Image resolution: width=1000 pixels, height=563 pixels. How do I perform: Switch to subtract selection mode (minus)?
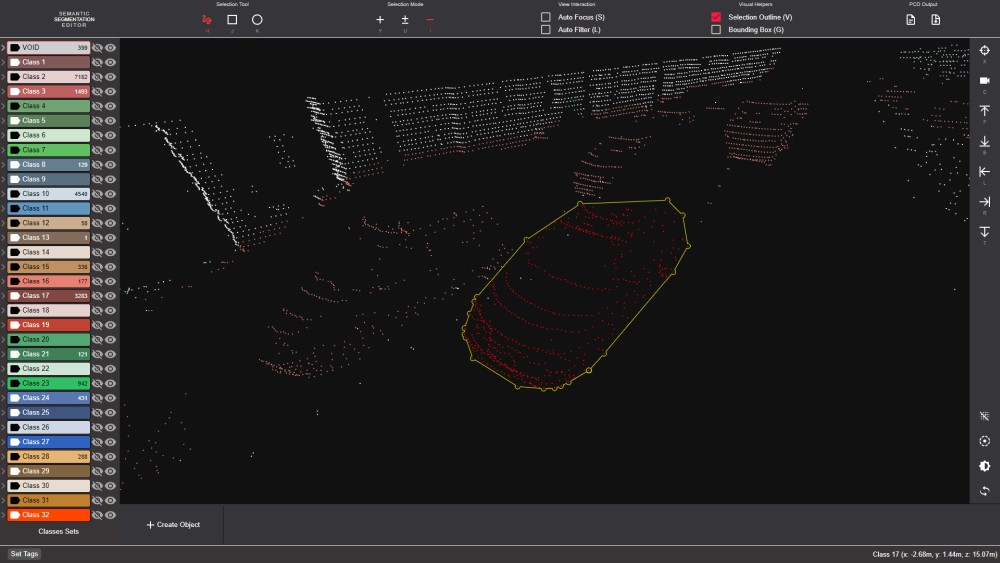430,19
